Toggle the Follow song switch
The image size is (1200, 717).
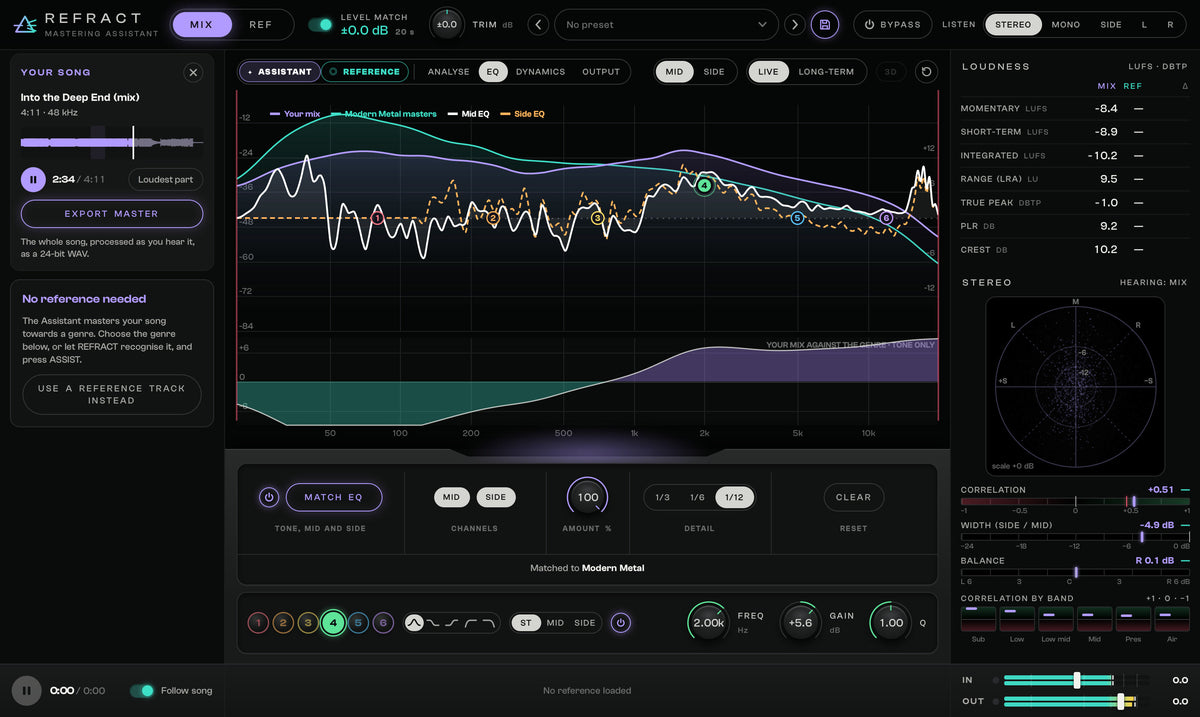click(143, 690)
